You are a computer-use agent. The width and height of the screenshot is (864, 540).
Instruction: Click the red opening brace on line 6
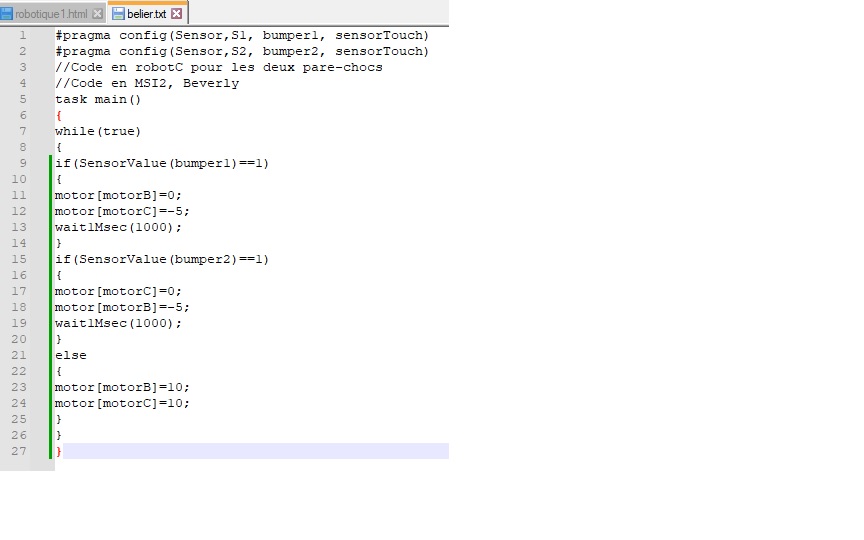pyautogui.click(x=58, y=115)
